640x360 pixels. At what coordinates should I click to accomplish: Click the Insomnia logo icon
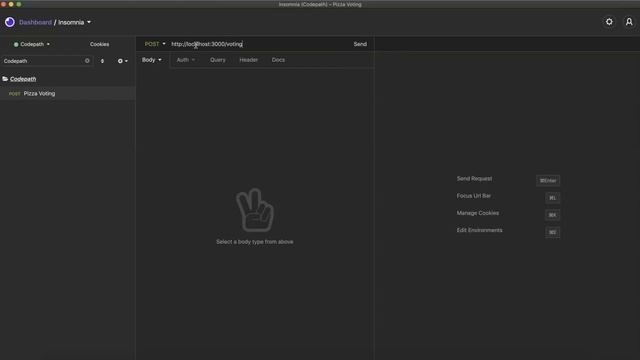(10, 22)
